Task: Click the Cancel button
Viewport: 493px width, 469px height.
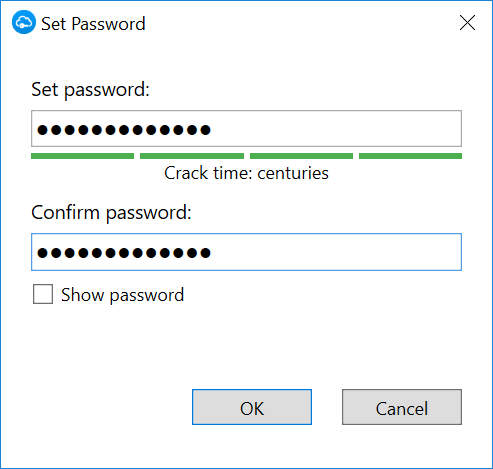Action: click(402, 407)
